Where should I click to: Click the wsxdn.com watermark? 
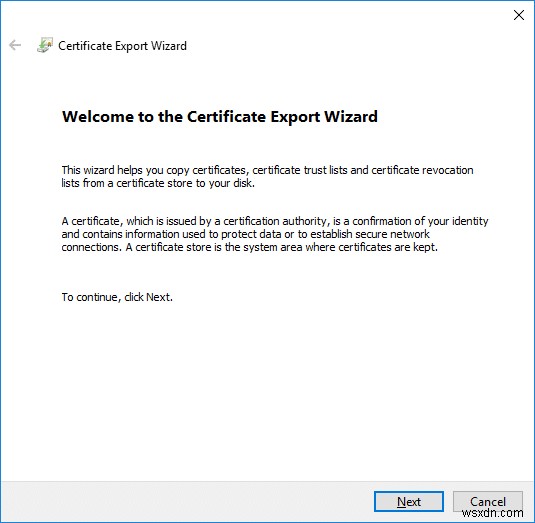(x=492, y=513)
